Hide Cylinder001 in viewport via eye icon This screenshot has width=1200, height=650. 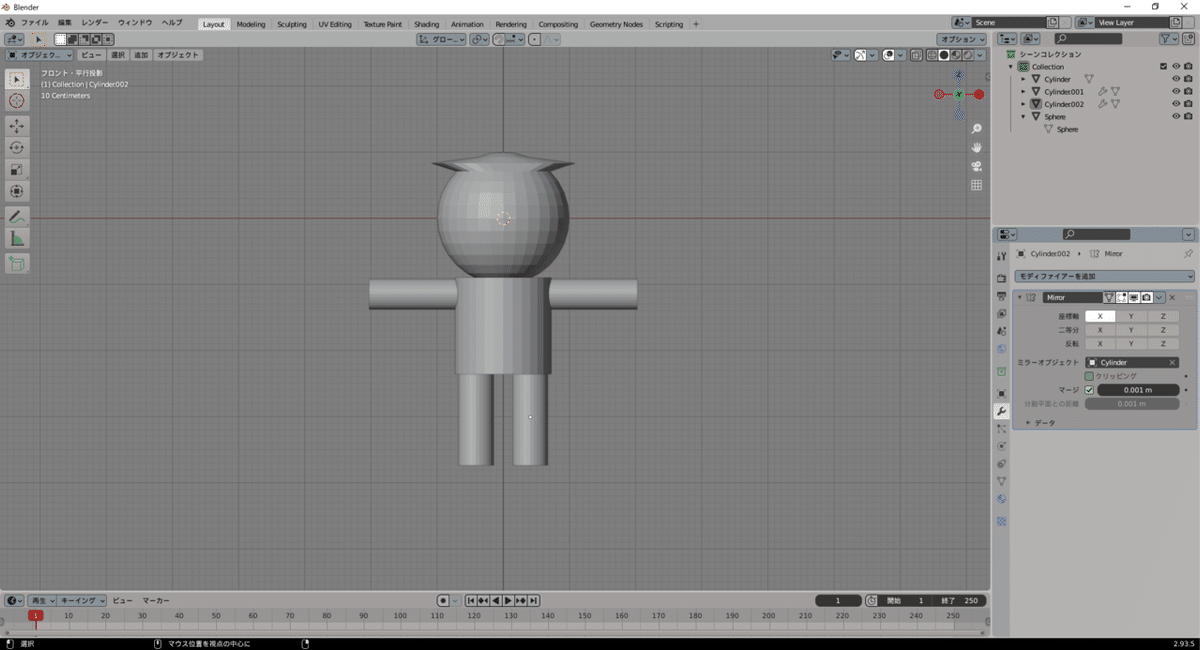(1175, 92)
